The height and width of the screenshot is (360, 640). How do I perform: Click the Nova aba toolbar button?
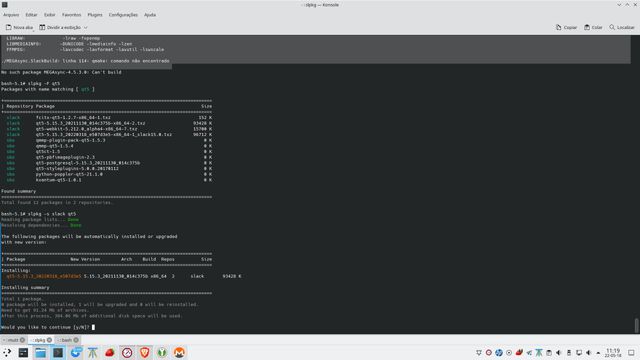tap(19, 27)
